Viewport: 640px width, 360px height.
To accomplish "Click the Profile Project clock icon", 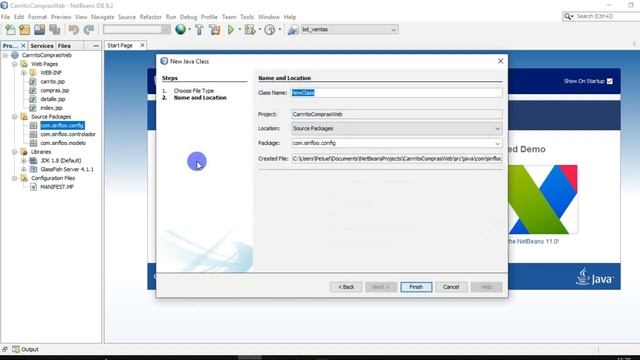I will pos(270,29).
